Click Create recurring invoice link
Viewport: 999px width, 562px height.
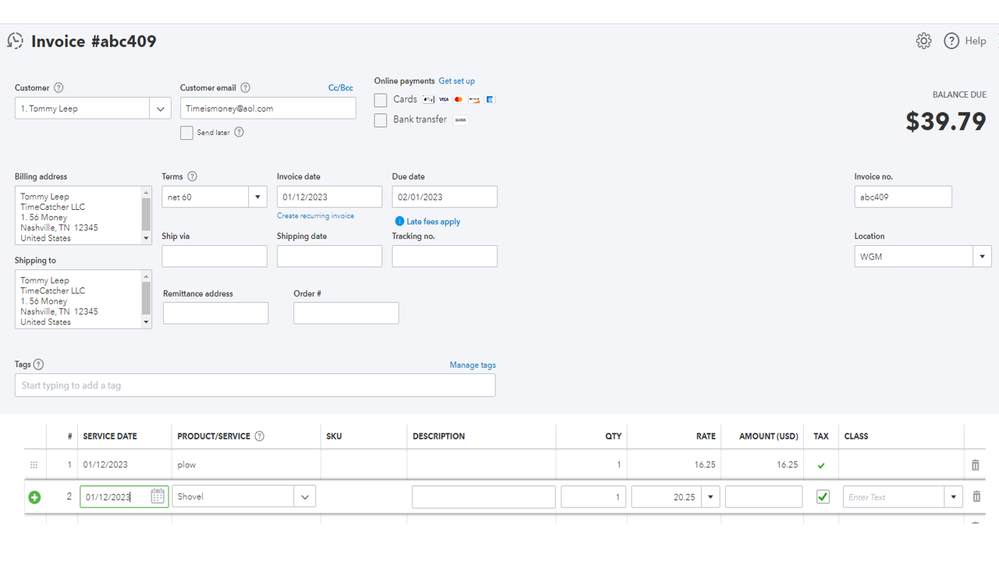(x=315, y=216)
